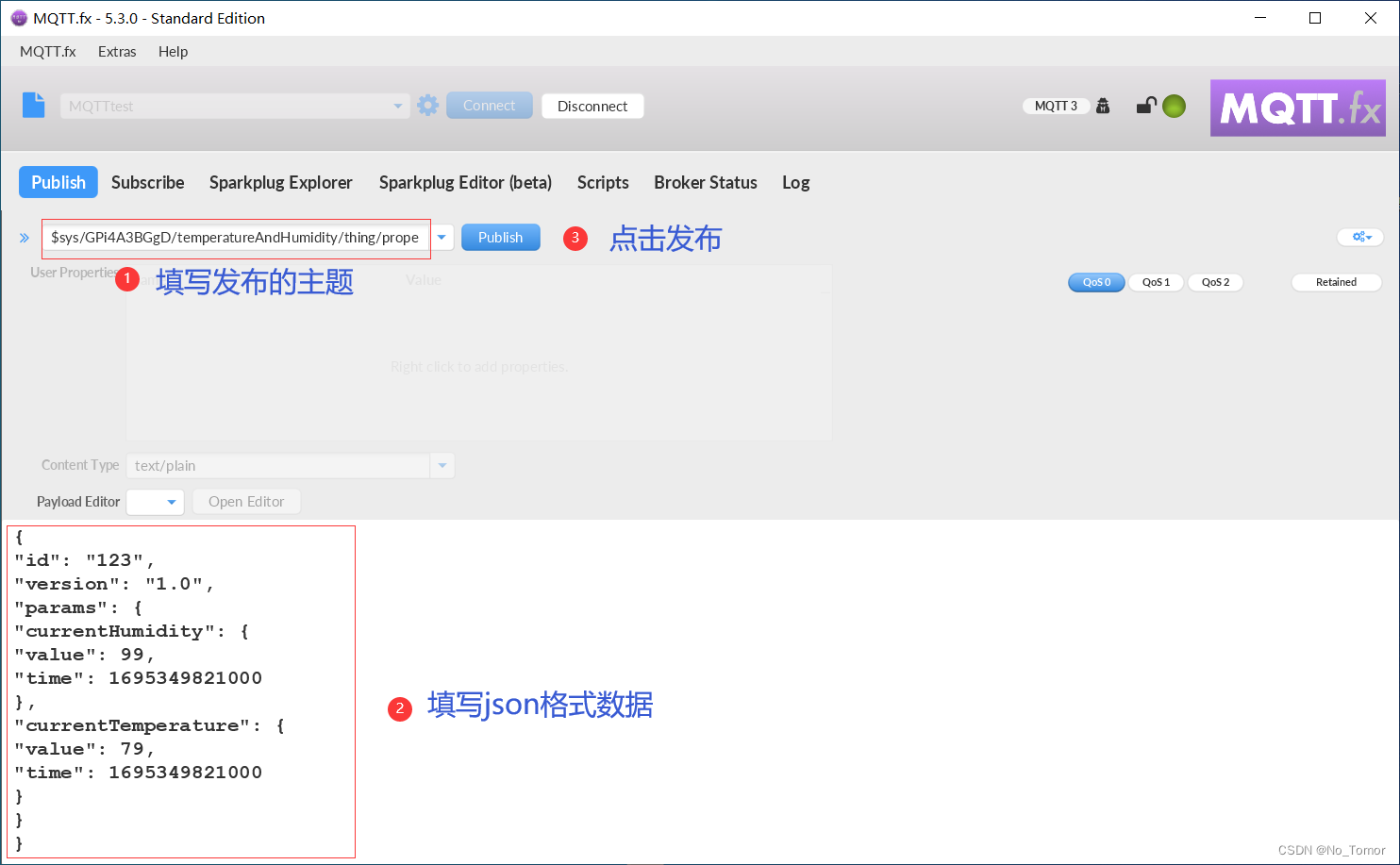The image size is (1400, 865).
Task: Open the Sparkplug Editor (beta) tab
Action: (x=465, y=182)
